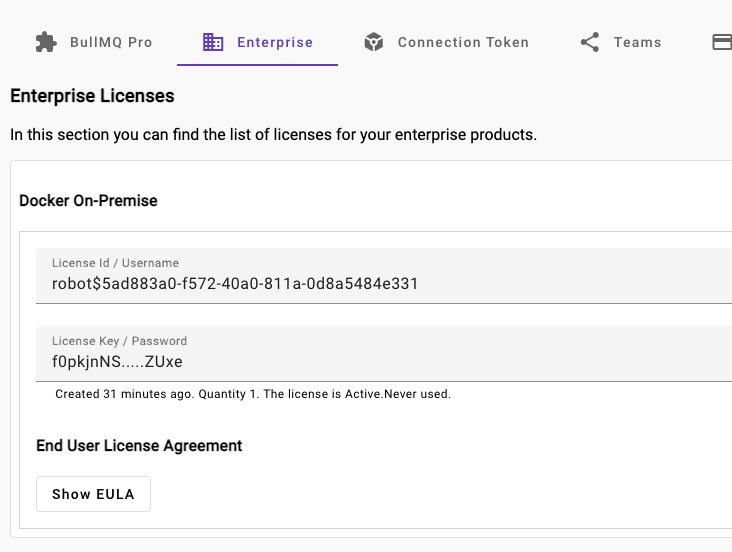Switch to the BullMQ Pro tab
Image resolution: width=732 pixels, height=552 pixels.
click(111, 42)
